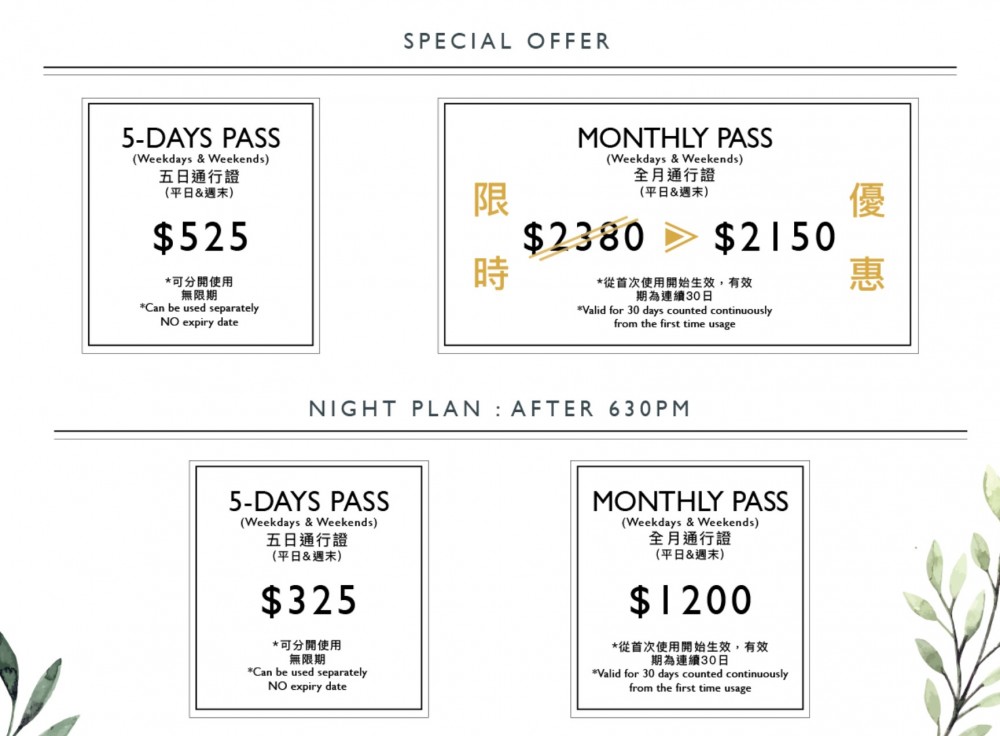Click the SPECIAL OFFER section heading
The width and height of the screenshot is (1000, 736).
click(507, 42)
